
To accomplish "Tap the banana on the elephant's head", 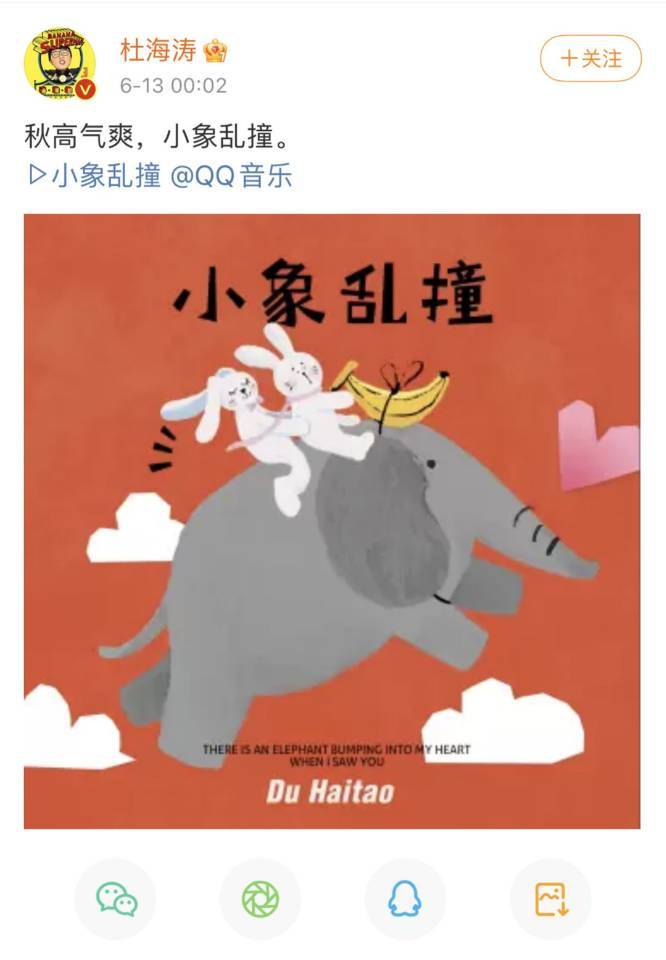I will click(x=392, y=395).
